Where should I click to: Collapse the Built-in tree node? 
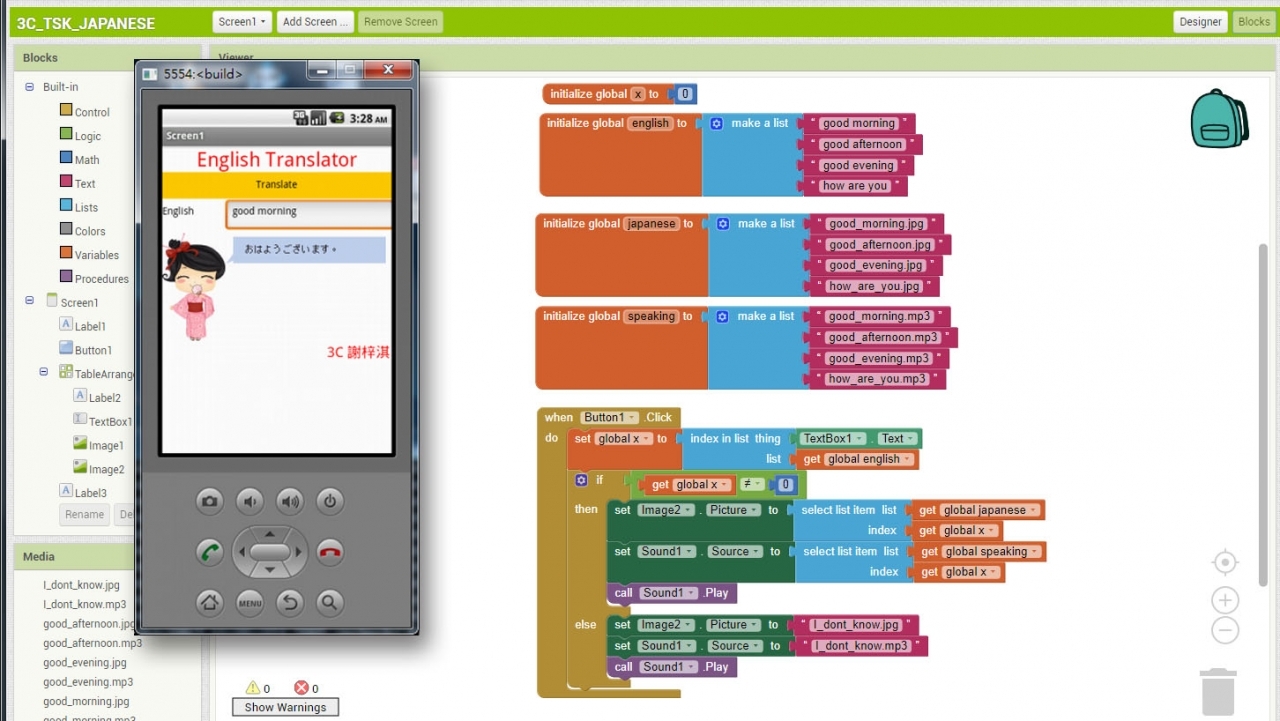point(29,87)
